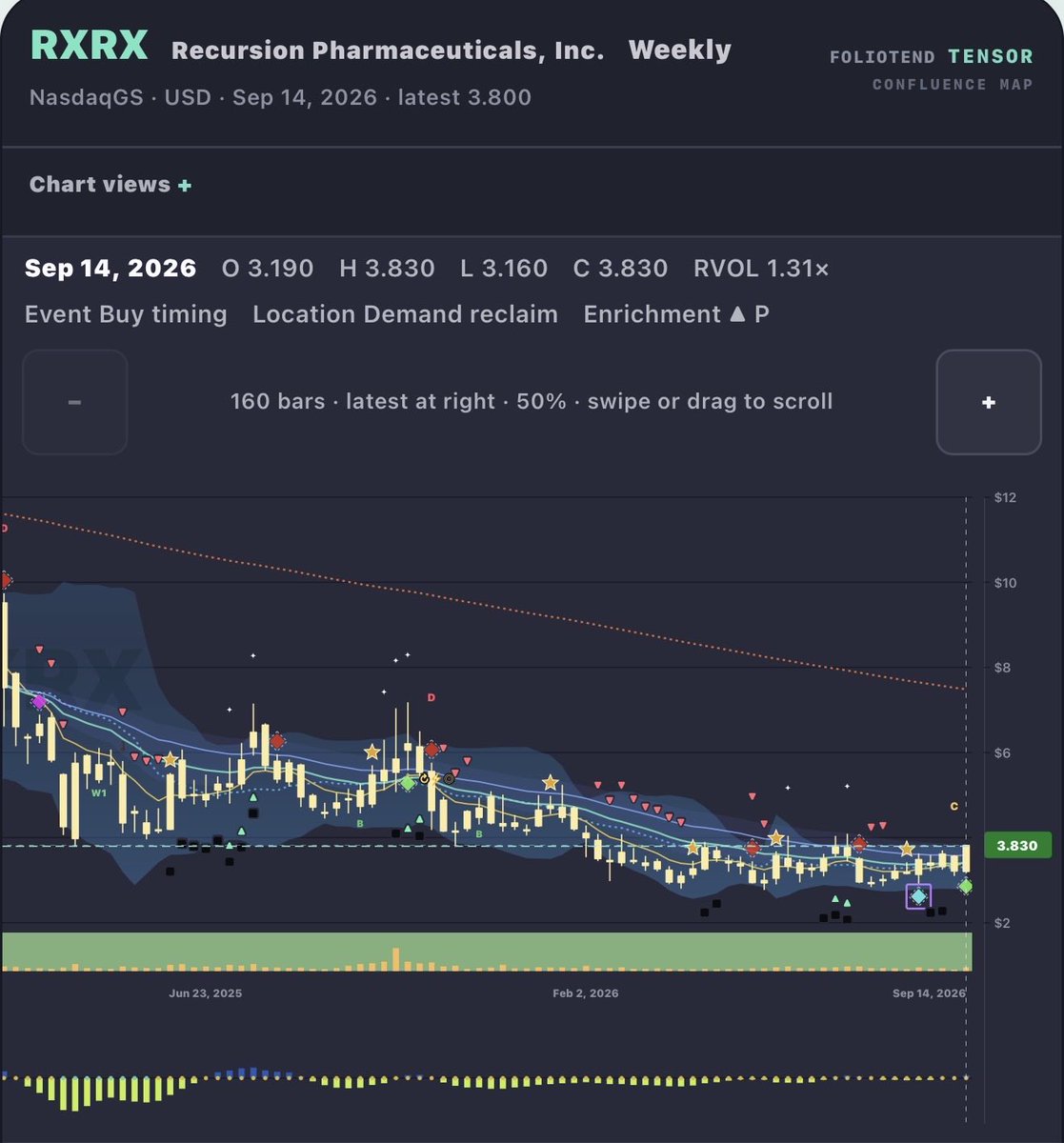Click the Feb 2, 2026 date axis label

(x=586, y=993)
